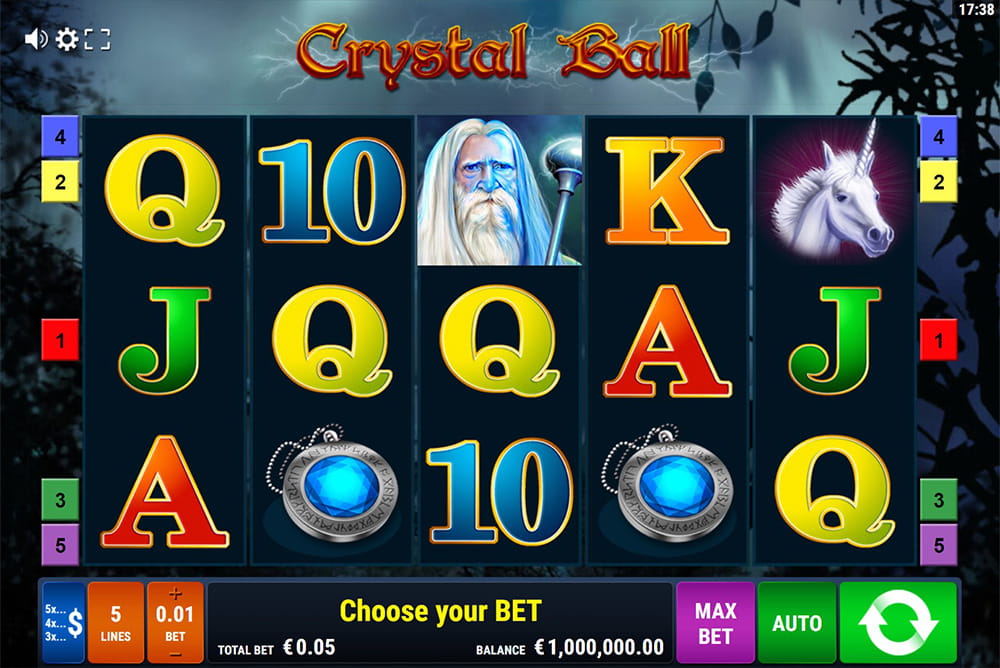
Task: Click the blue amulet symbol on reel two
Action: 332,484
